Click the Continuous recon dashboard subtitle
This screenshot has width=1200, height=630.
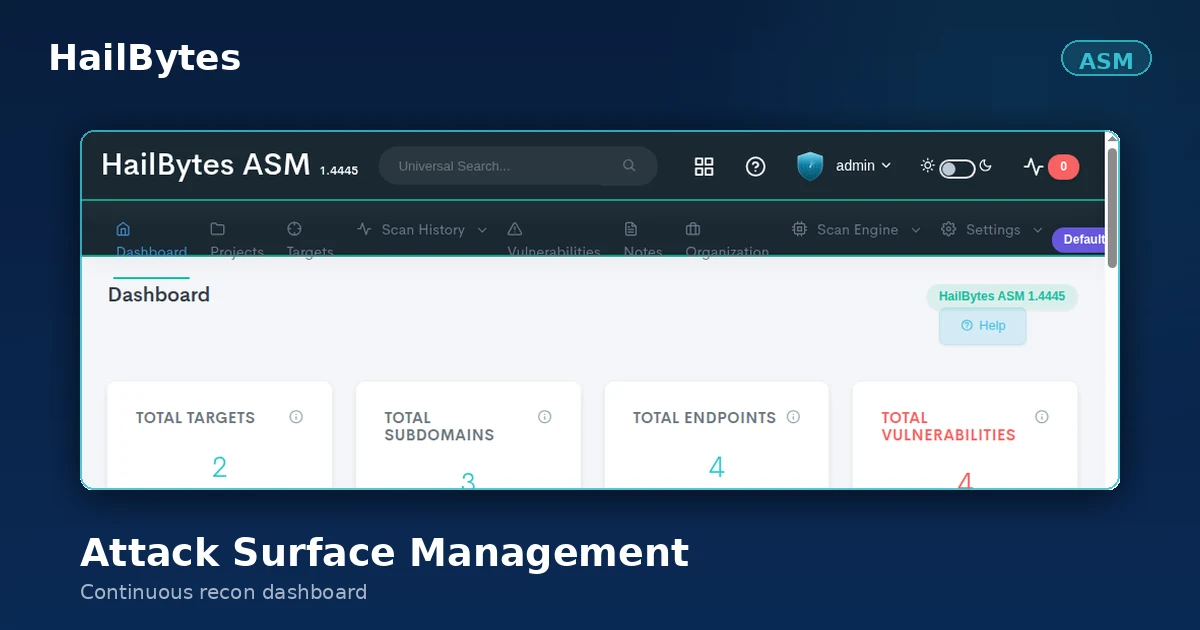[x=224, y=592]
